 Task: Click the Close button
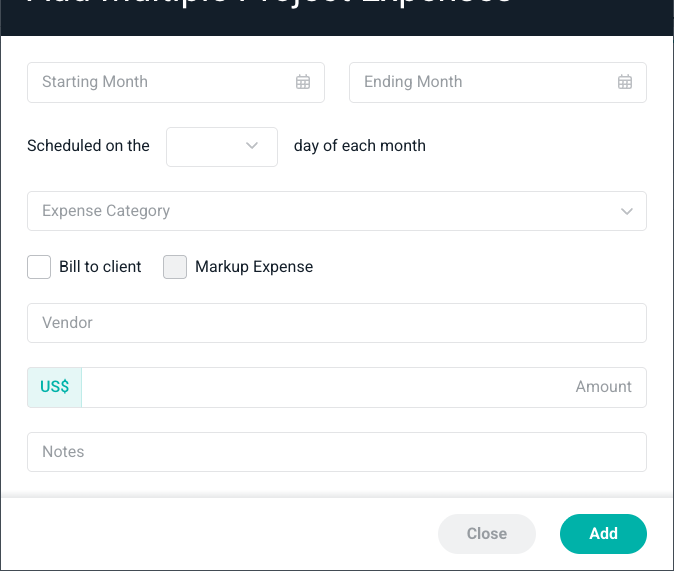487,534
